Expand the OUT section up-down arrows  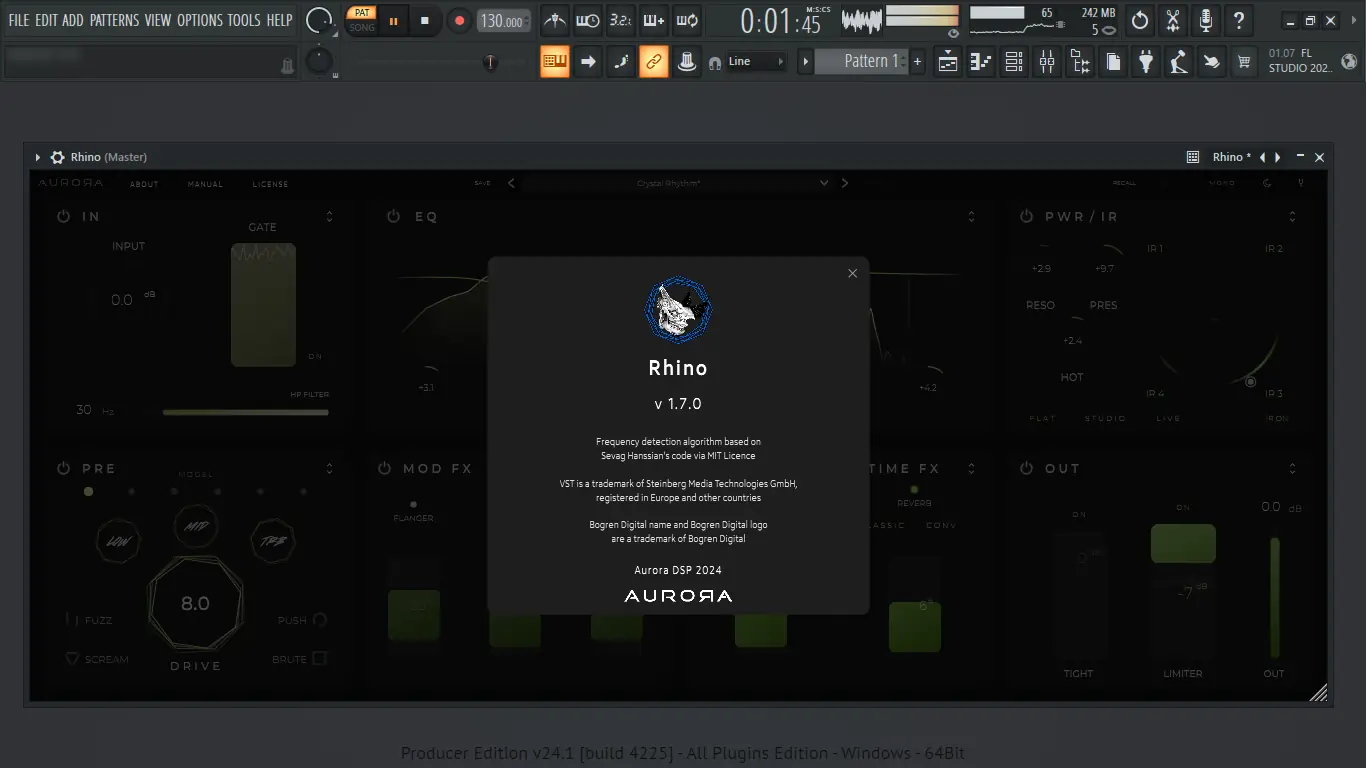[x=1292, y=468]
